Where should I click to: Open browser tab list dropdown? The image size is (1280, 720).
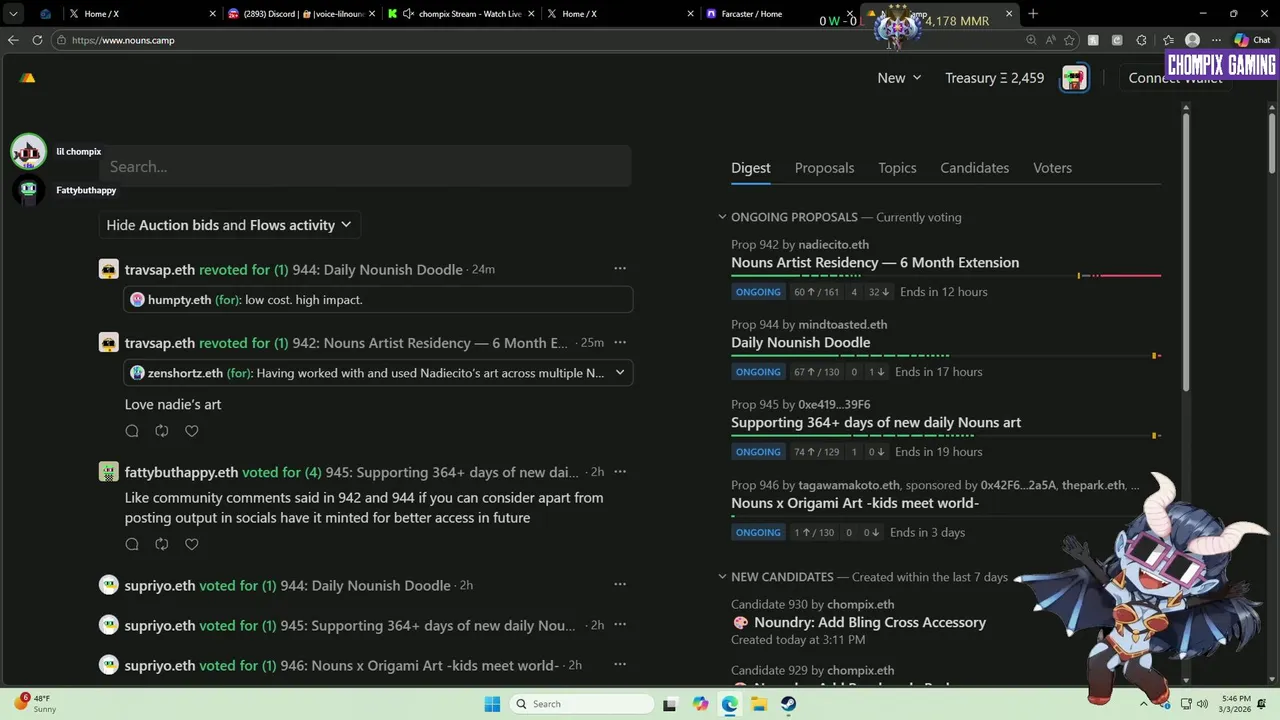pos(13,14)
